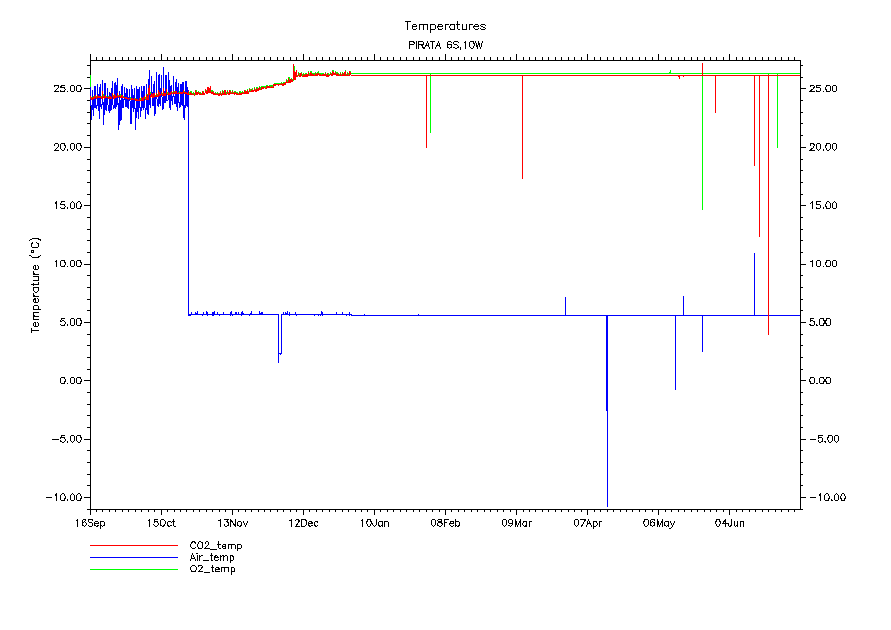Click the 07Apr date on the x-axis
Viewport: 891px width, 630px height.
coord(587,523)
